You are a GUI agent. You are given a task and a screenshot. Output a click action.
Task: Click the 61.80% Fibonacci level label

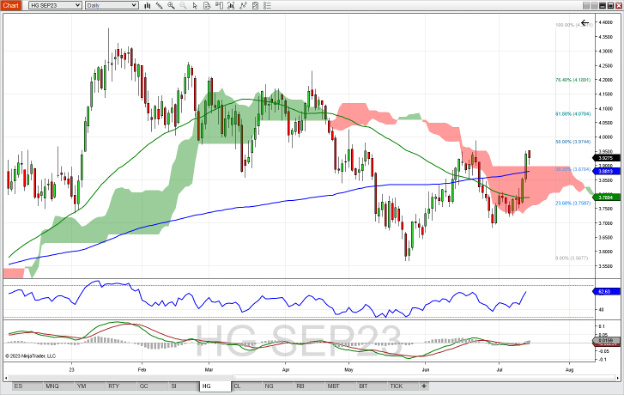(573, 114)
